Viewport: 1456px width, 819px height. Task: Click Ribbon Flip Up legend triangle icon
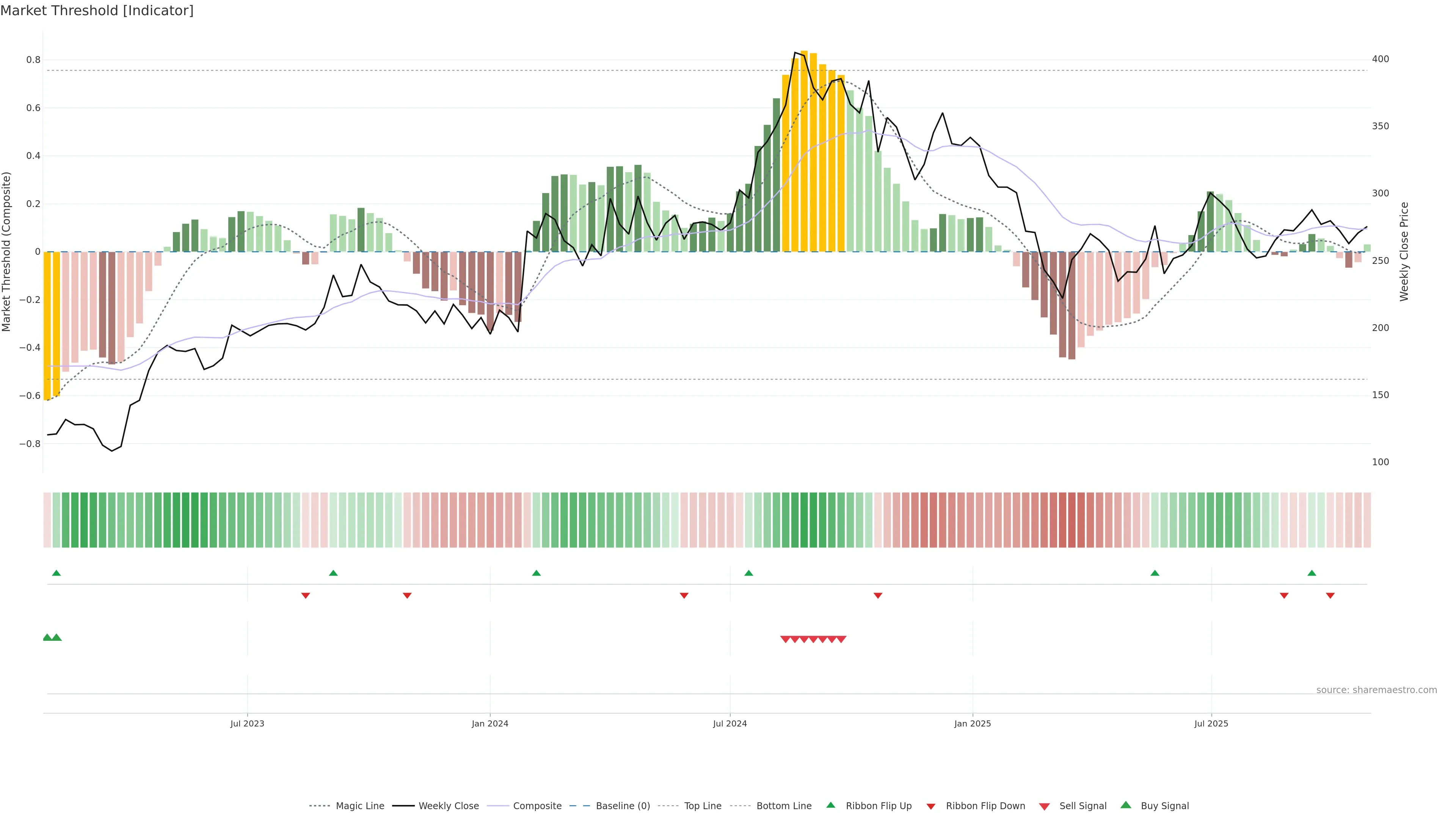point(830,805)
